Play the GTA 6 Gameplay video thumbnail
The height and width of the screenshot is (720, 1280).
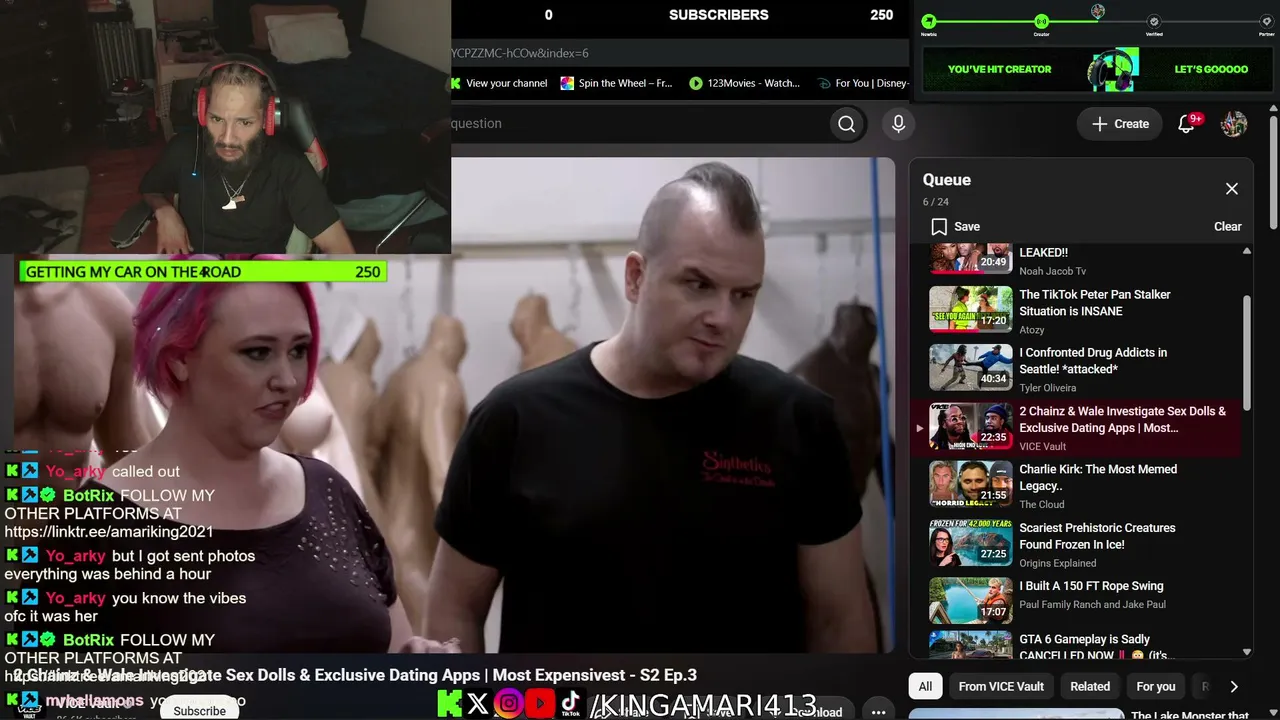[x=971, y=644]
